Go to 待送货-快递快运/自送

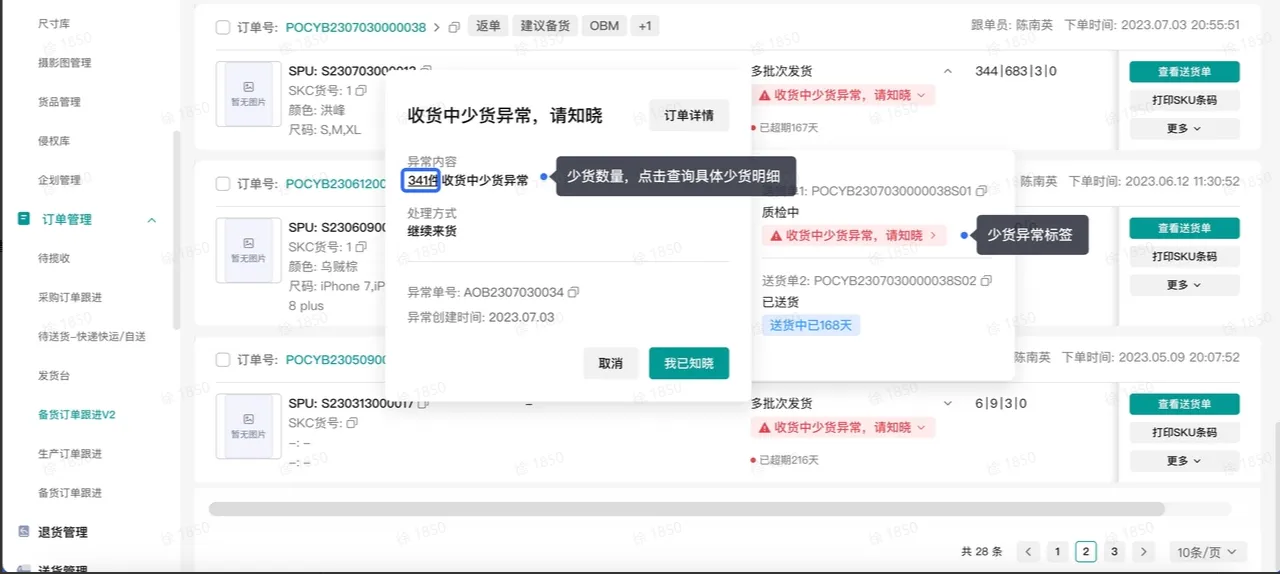pyautogui.click(x=92, y=336)
